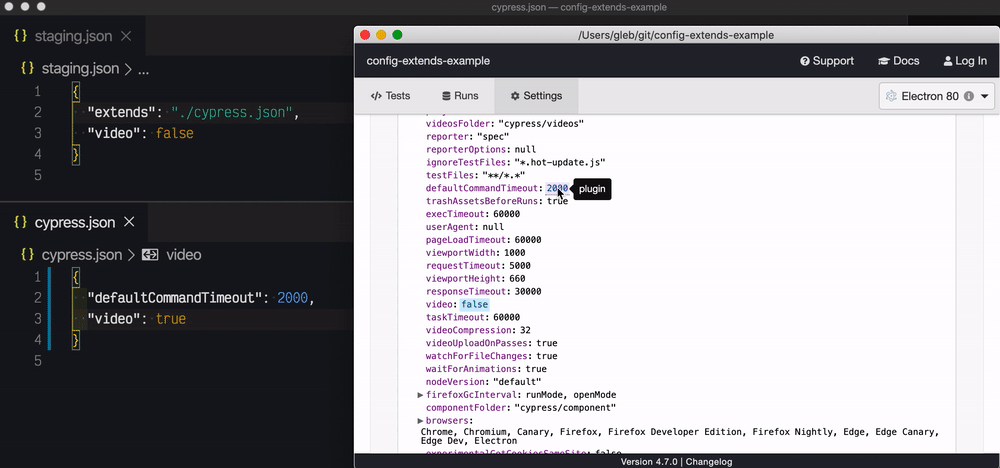Open the Docs link in Cypress header
Viewport: 1000px width, 468px height.
pos(899,61)
